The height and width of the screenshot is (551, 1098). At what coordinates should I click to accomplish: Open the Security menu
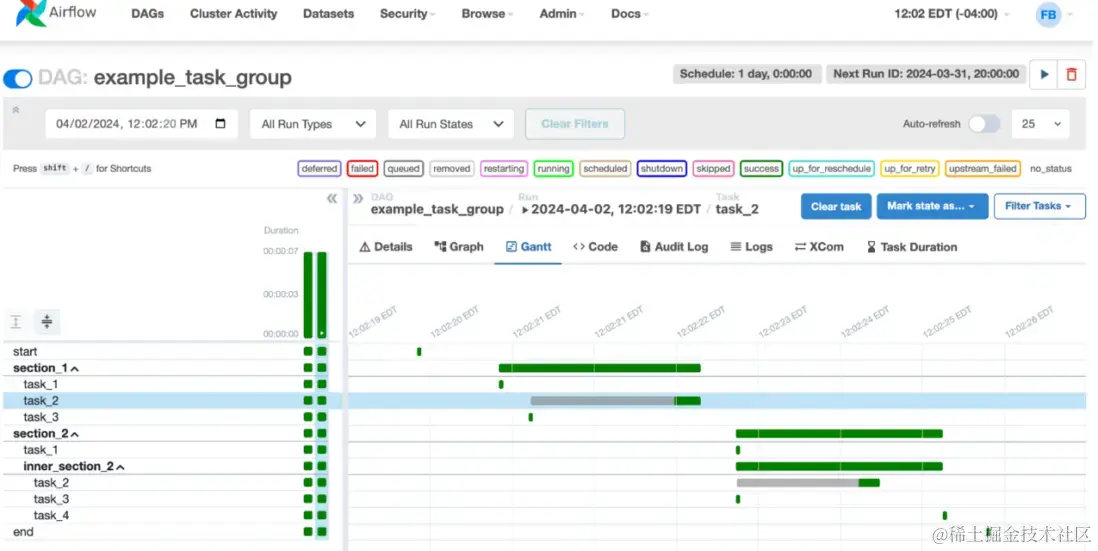pyautogui.click(x=407, y=14)
